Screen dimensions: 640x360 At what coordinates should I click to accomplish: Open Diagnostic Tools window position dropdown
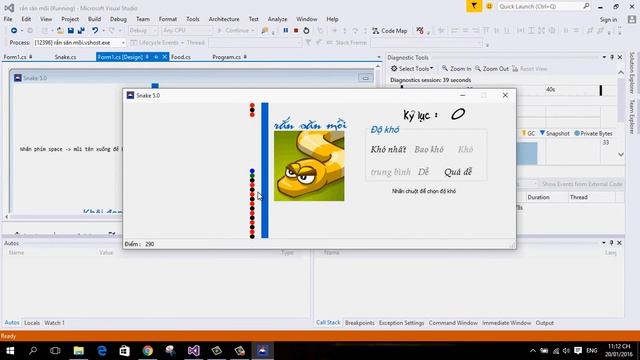(604, 58)
